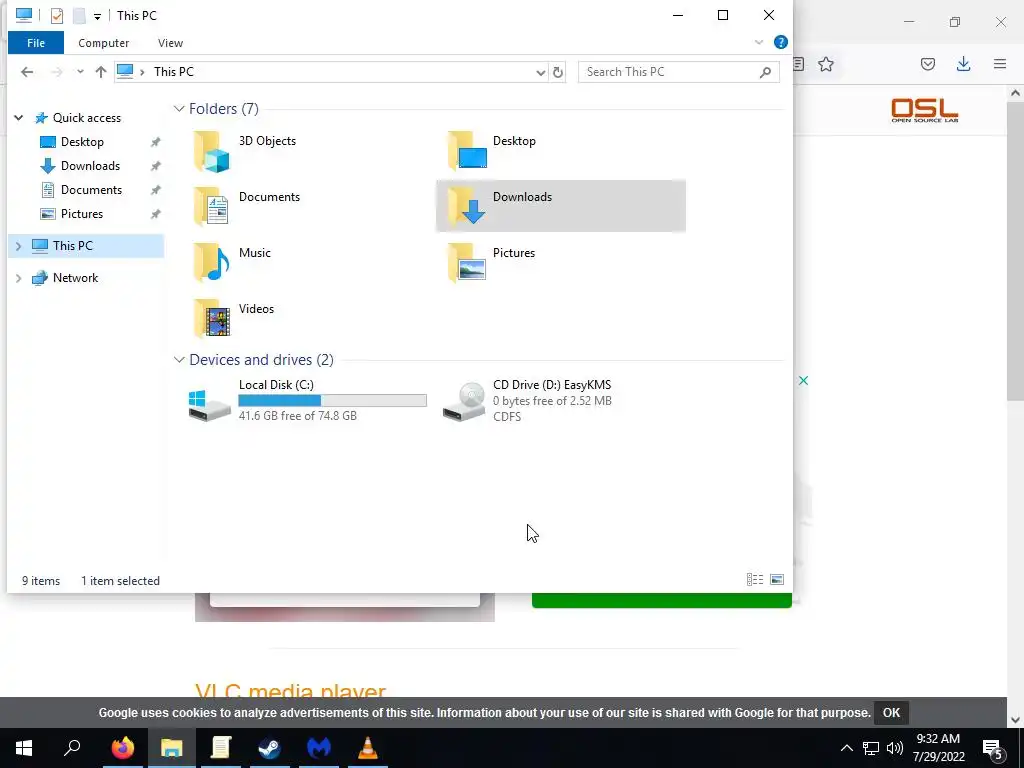Open the File menu tab
The width and height of the screenshot is (1024, 768).
(36, 43)
